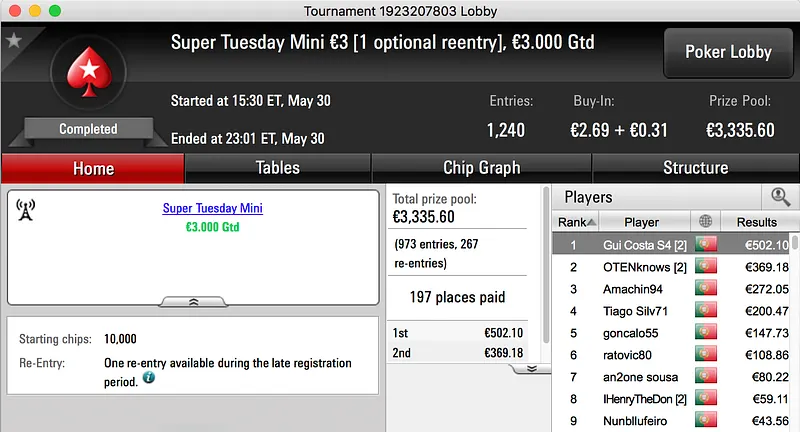Open the Super Tuesday Mini link
The image size is (800, 432).
212,209
